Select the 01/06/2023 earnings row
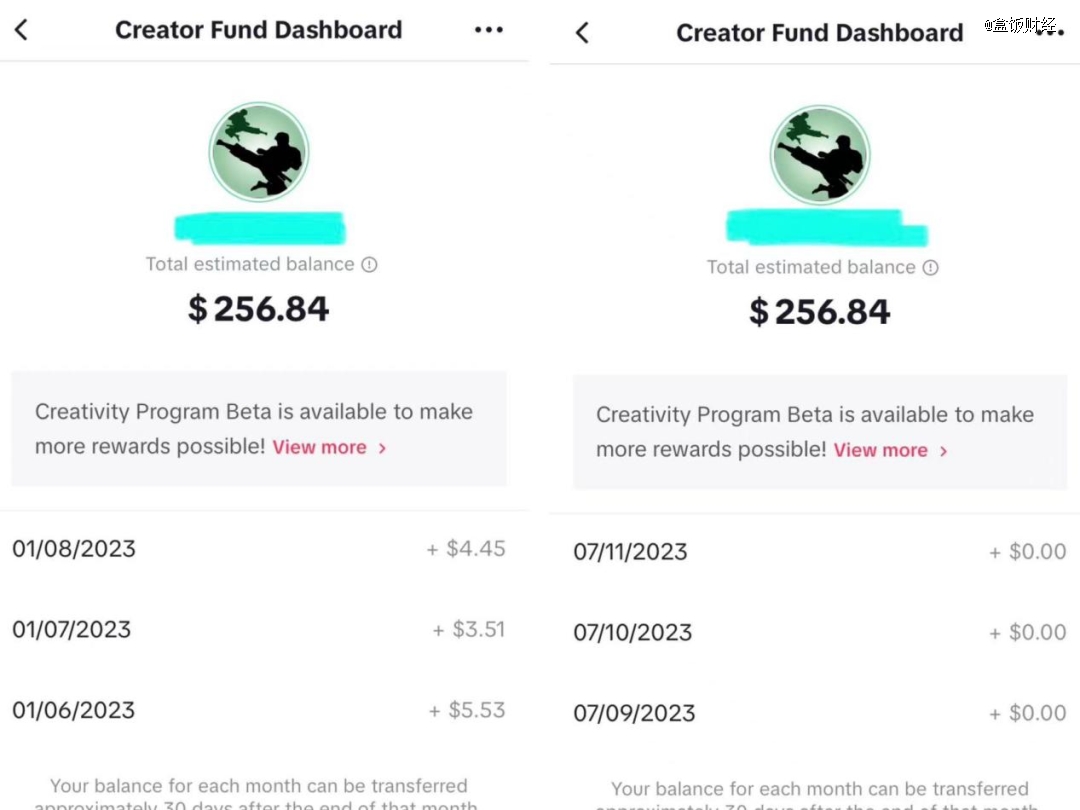This screenshot has height=810, width=1080. [259, 710]
